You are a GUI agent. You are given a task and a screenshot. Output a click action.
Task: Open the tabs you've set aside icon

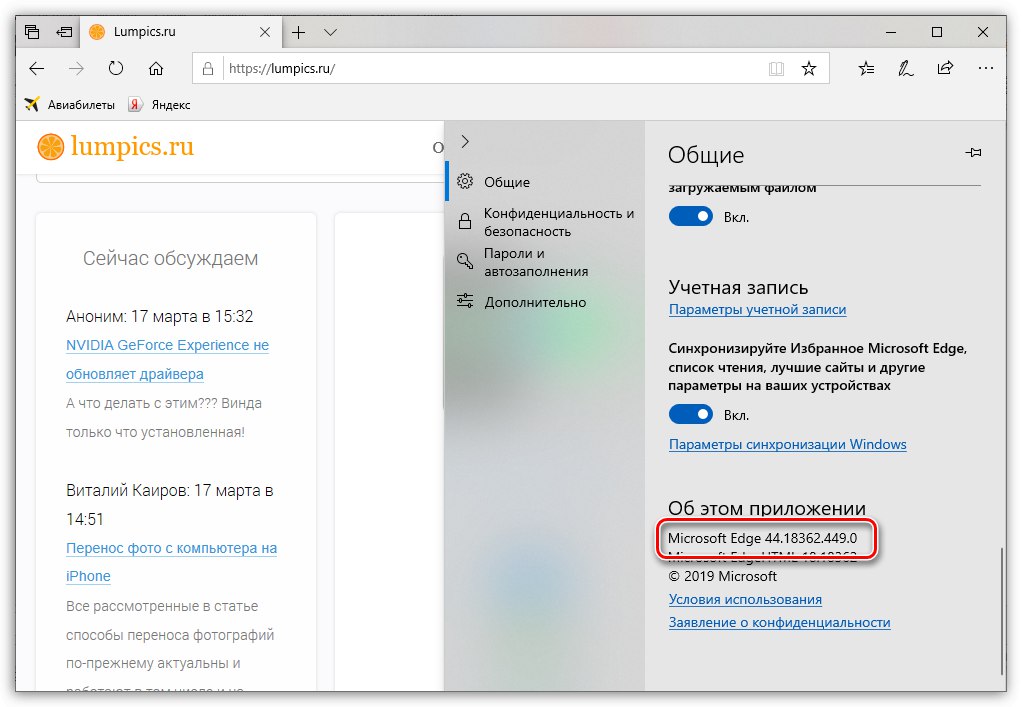(x=32, y=32)
